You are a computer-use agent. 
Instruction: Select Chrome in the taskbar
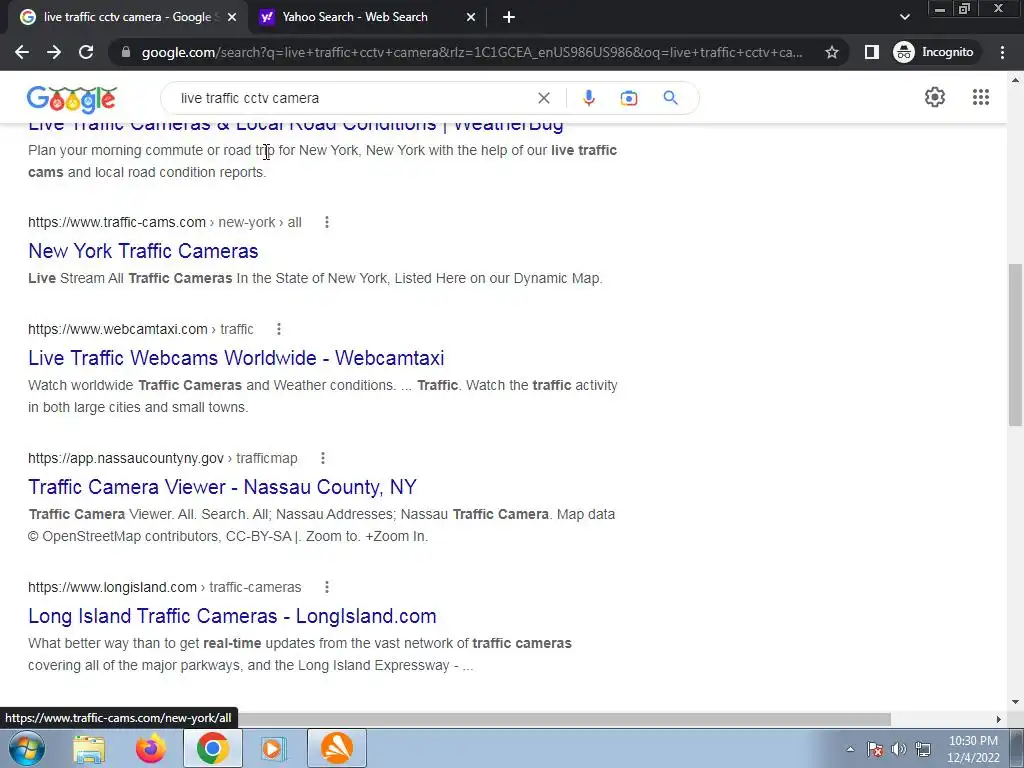212,748
